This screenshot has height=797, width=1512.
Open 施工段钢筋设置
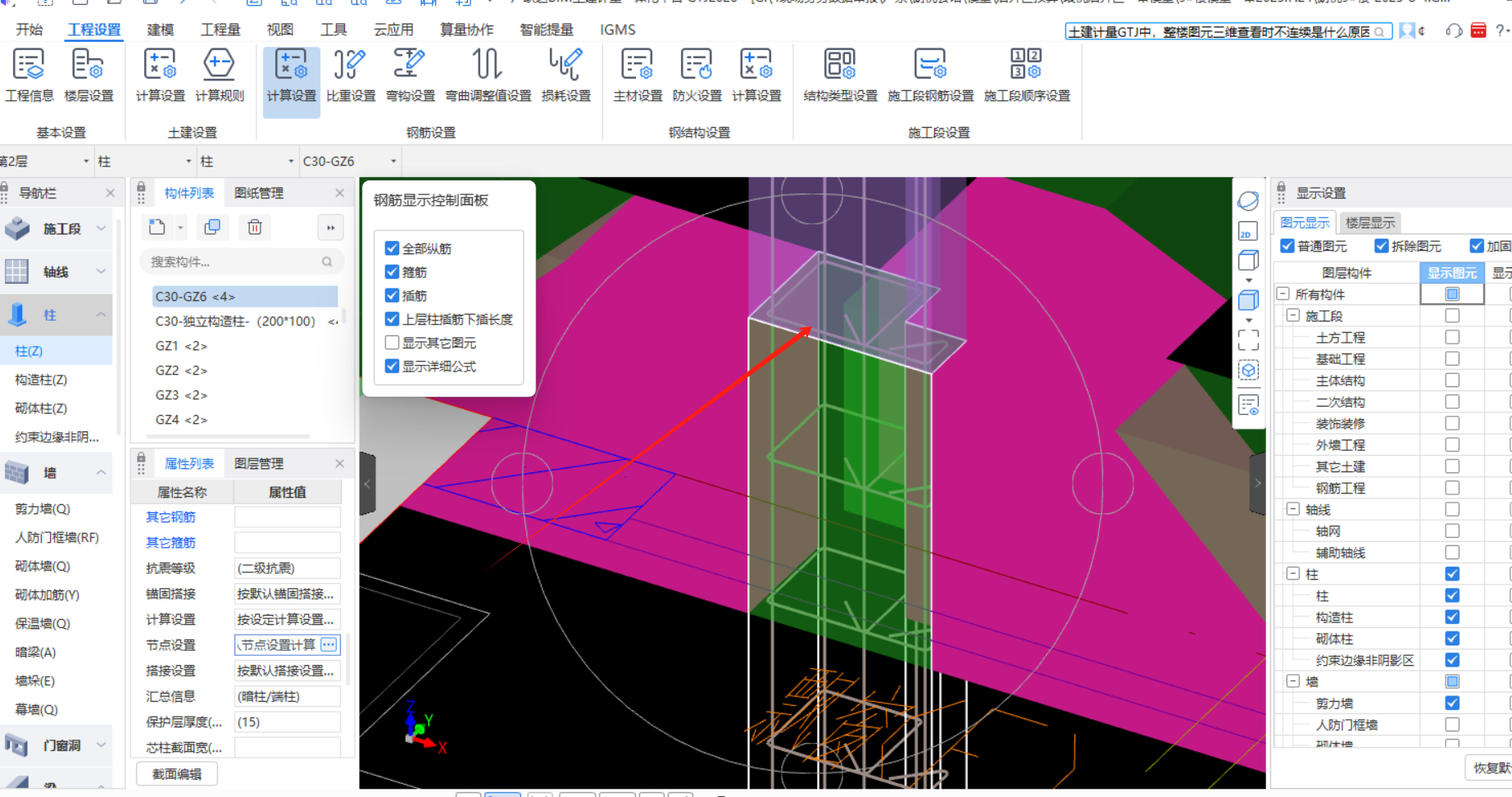click(x=930, y=75)
